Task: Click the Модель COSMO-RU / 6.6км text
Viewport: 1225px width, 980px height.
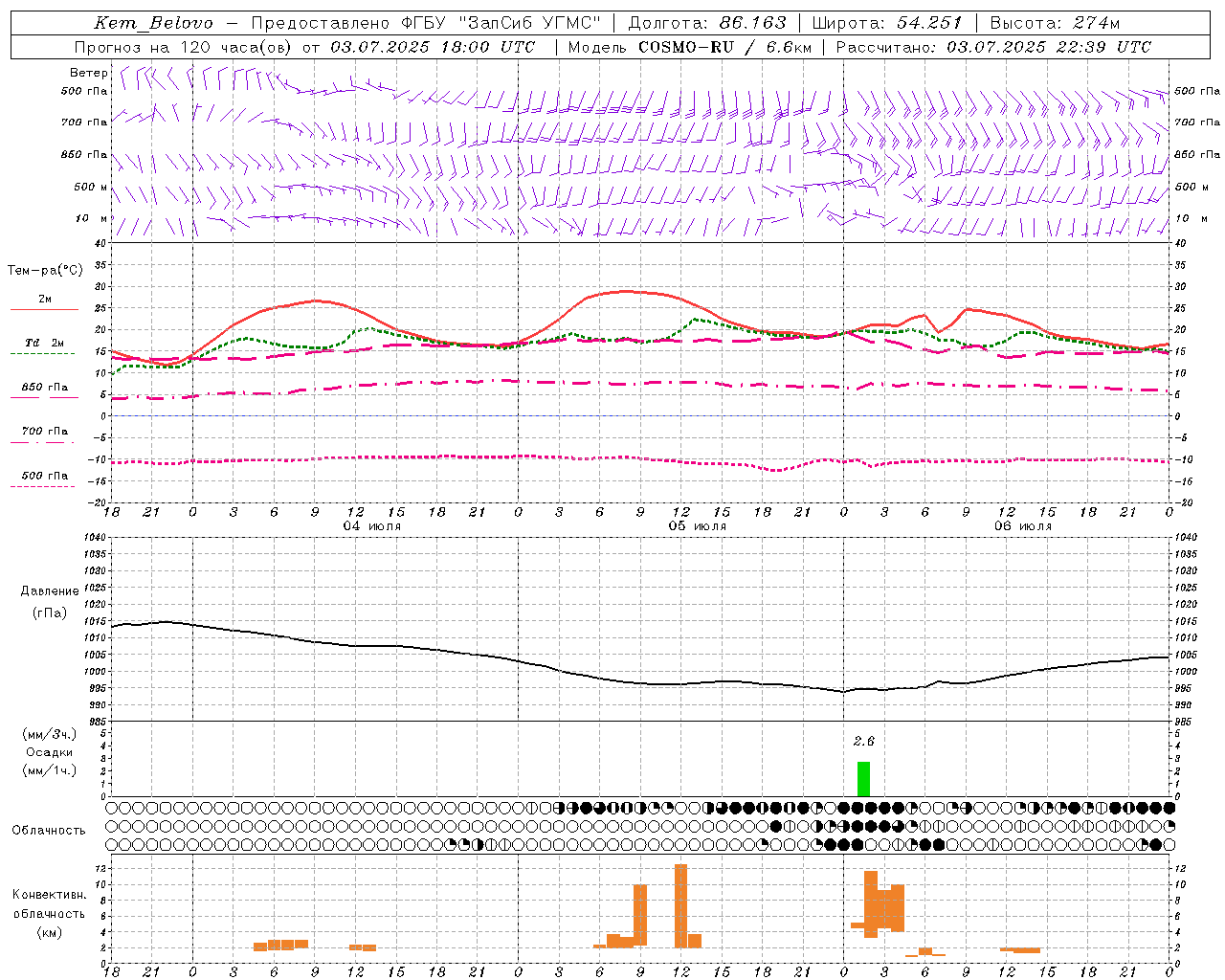Action: [690, 47]
